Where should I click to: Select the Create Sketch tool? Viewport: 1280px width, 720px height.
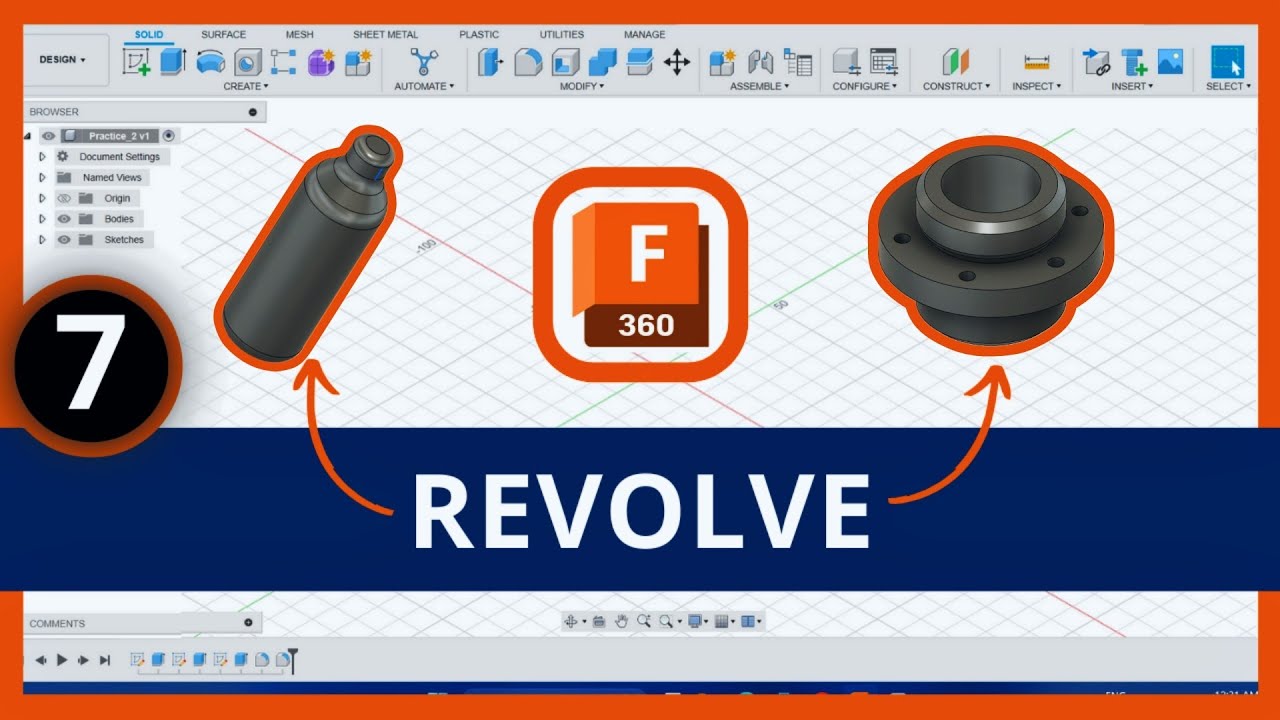(x=136, y=62)
